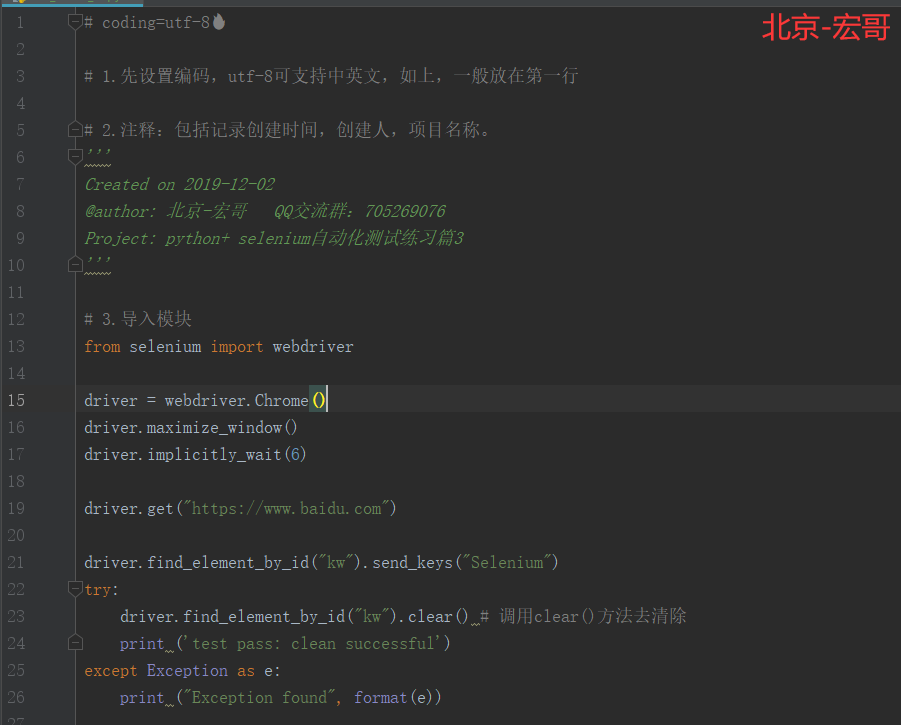
Task: Click the '# 1.先设置编码' comment on line 3
Action: tap(331, 76)
